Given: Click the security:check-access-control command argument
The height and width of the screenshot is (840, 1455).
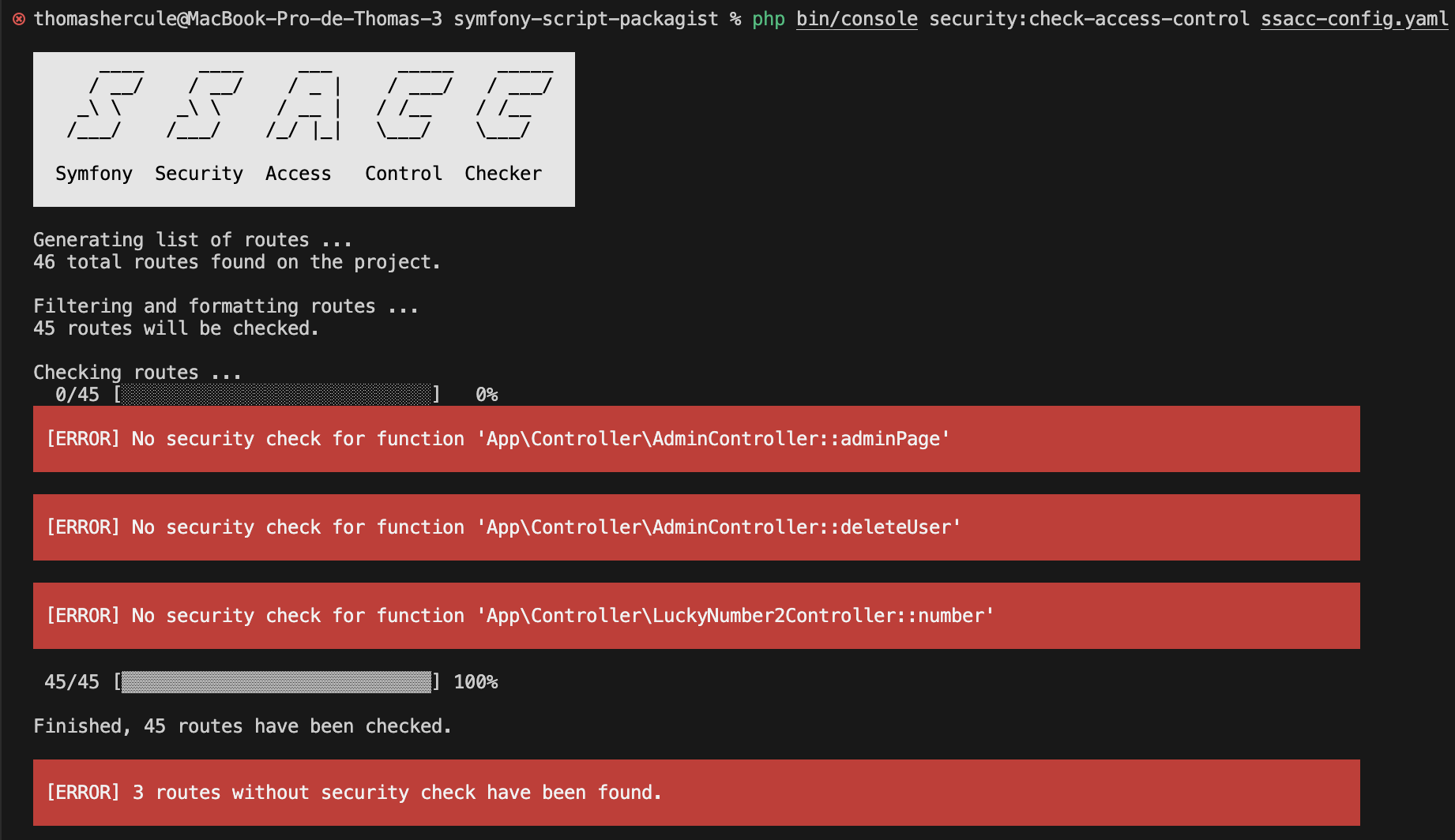Looking at the screenshot, I should (x=1088, y=19).
